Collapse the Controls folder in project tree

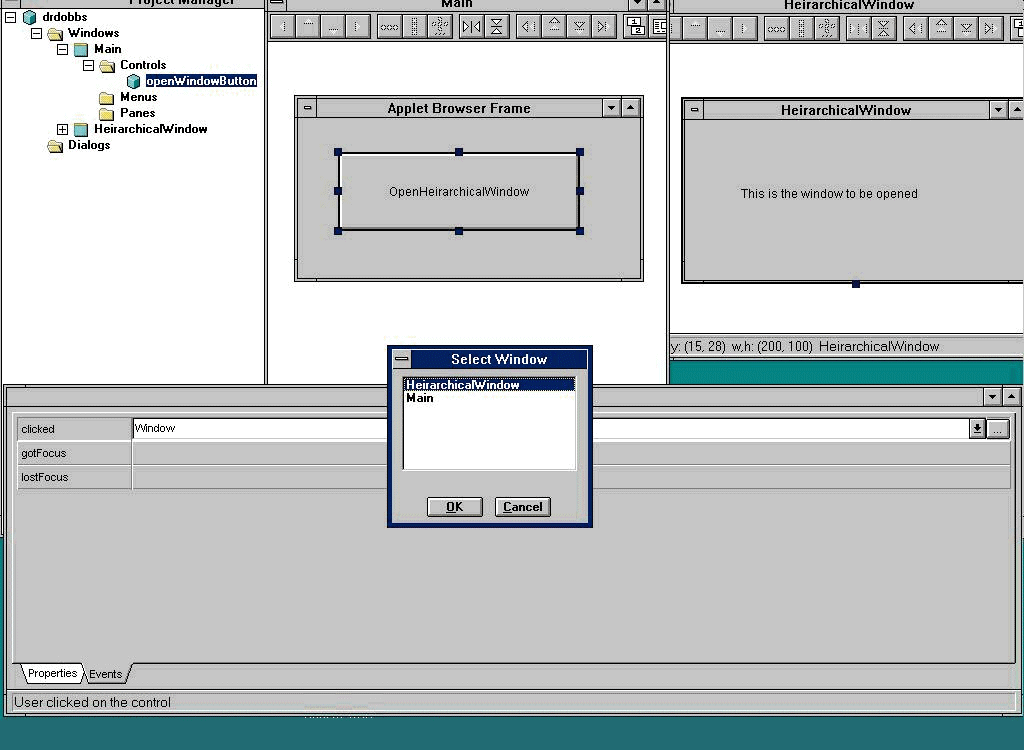88,65
